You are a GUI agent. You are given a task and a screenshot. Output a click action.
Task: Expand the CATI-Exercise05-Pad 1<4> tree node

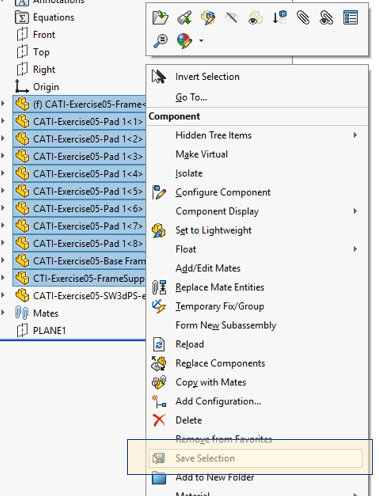pyautogui.click(x=3, y=173)
